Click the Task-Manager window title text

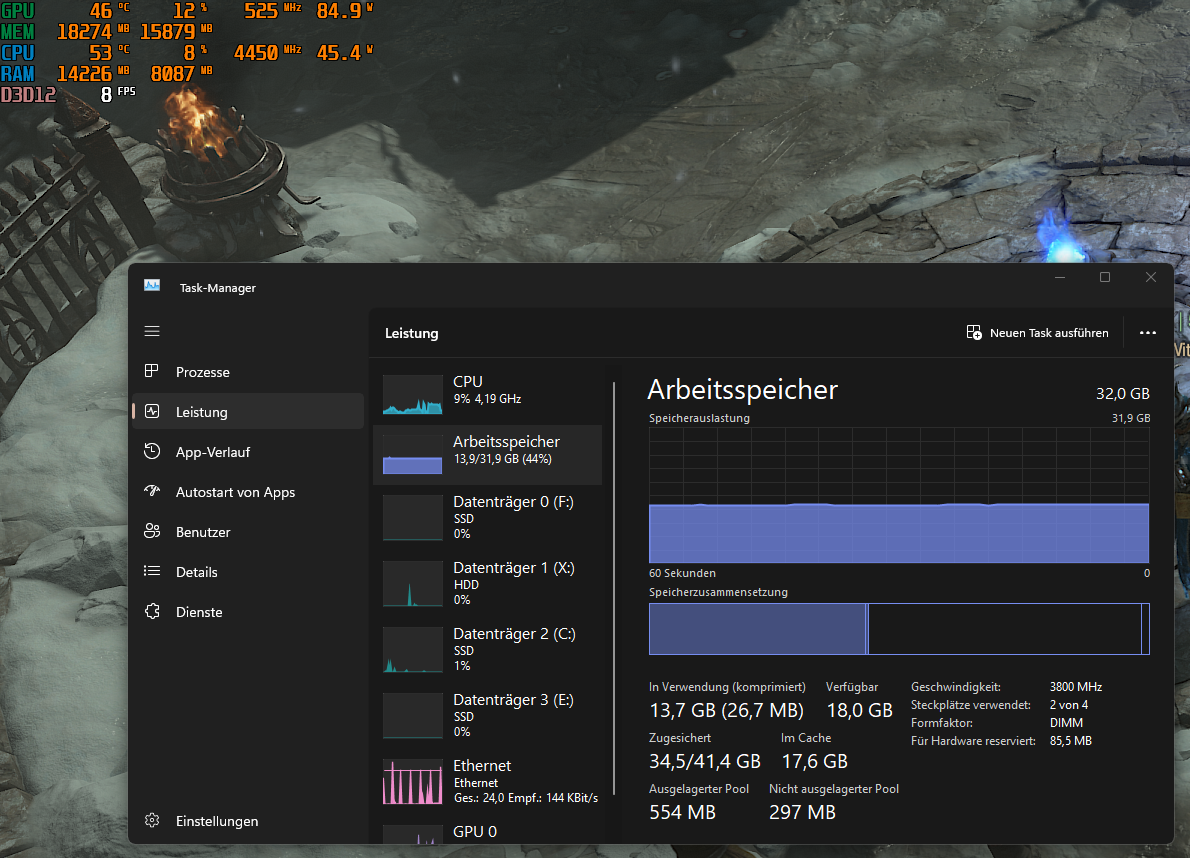[x=218, y=288]
